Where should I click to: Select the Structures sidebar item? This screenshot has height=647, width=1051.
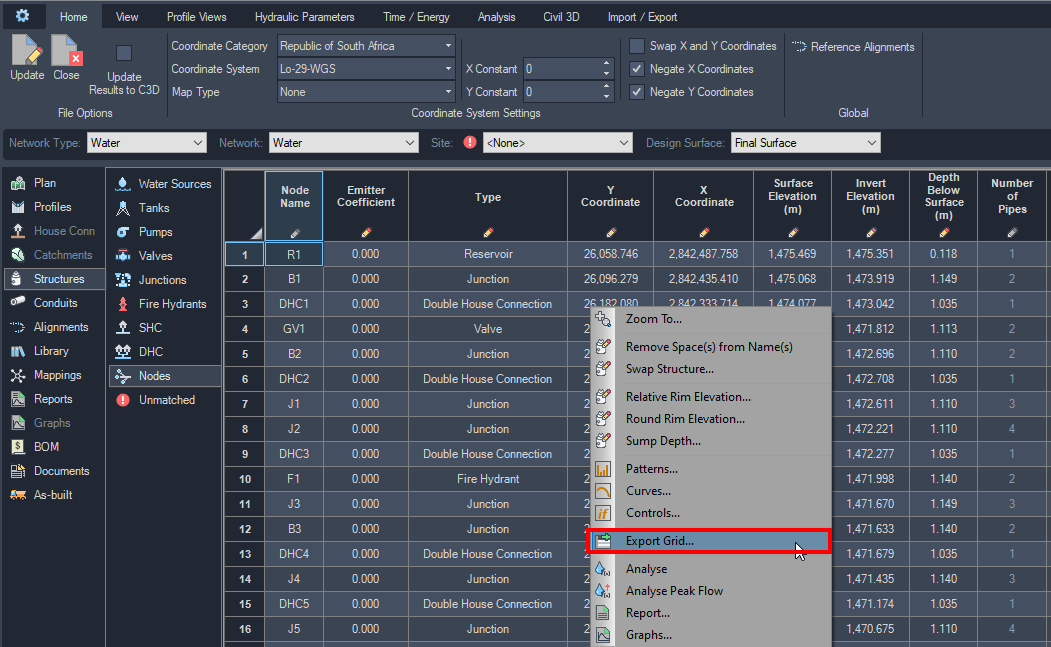point(54,279)
